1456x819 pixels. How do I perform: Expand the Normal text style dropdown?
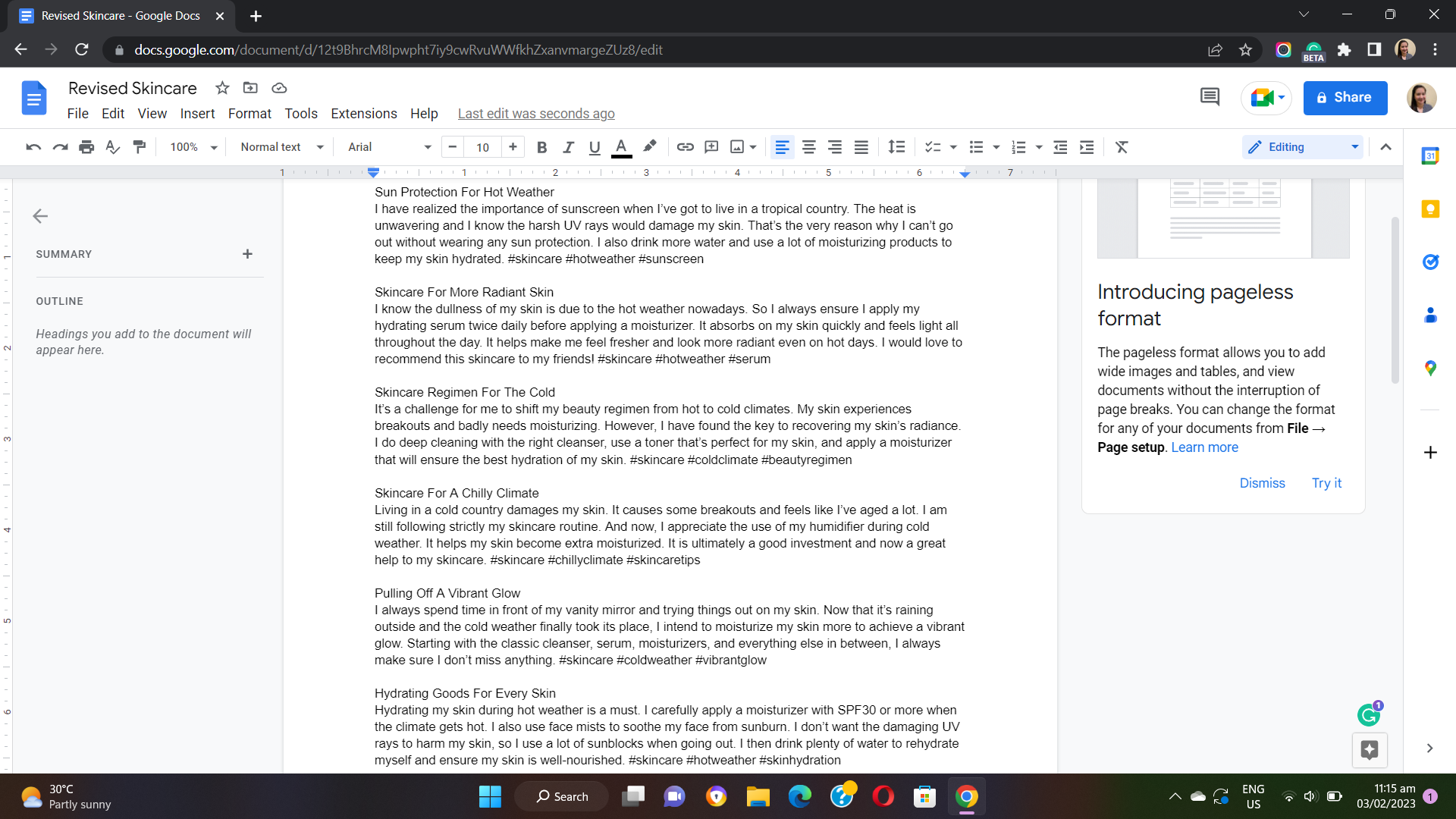281,147
